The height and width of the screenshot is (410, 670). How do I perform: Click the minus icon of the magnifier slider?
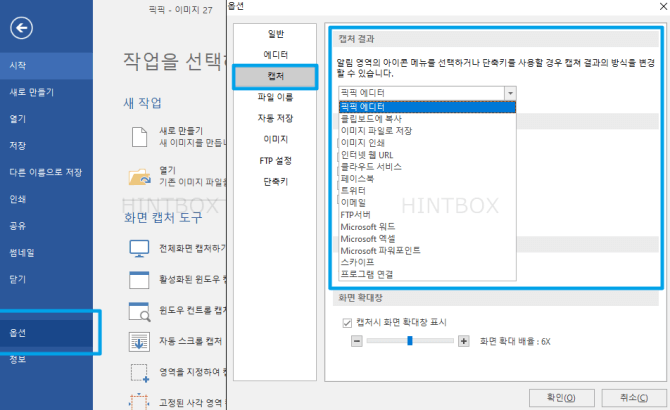[x=357, y=341]
